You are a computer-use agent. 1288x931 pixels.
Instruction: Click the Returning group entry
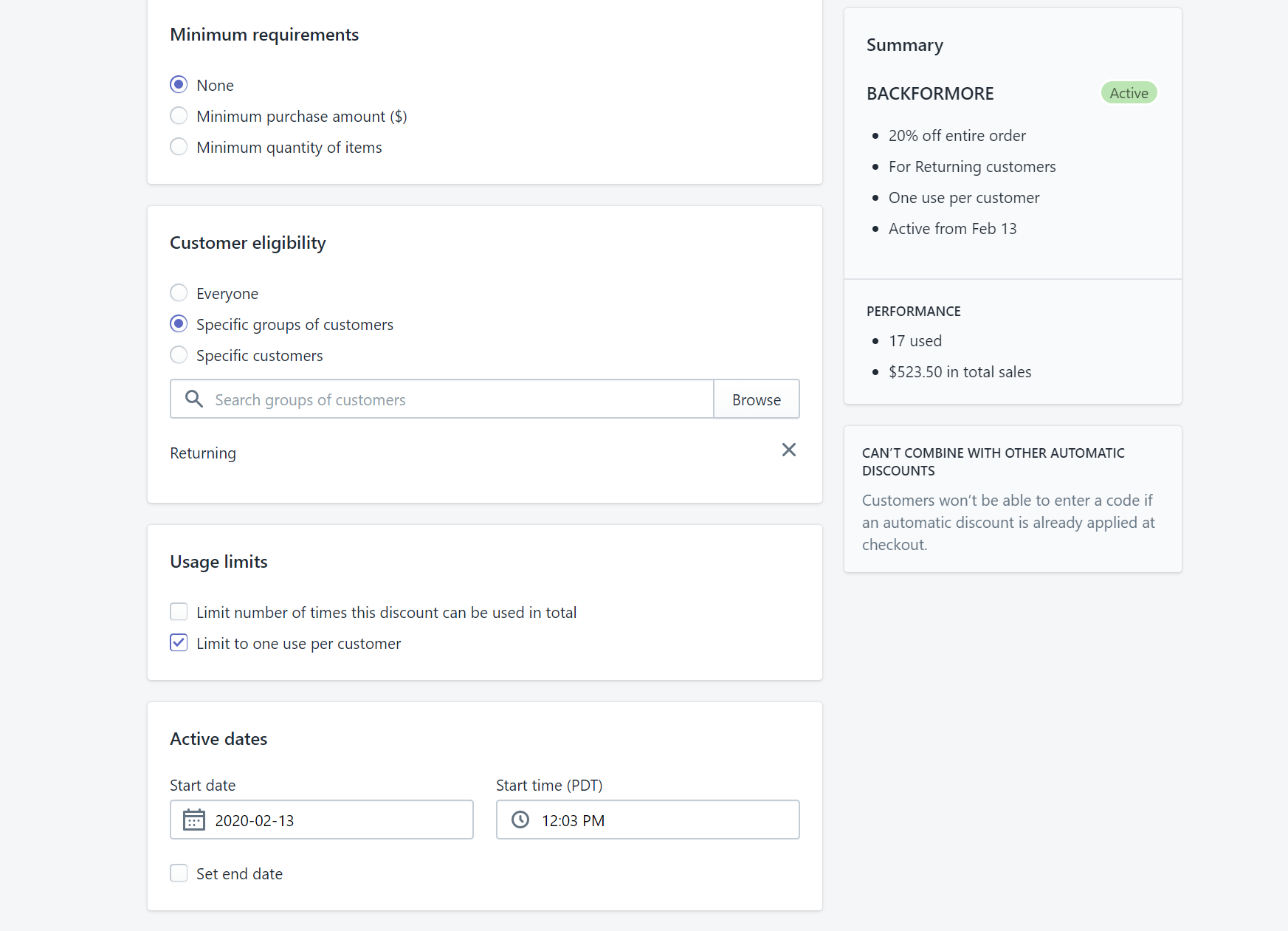(203, 453)
